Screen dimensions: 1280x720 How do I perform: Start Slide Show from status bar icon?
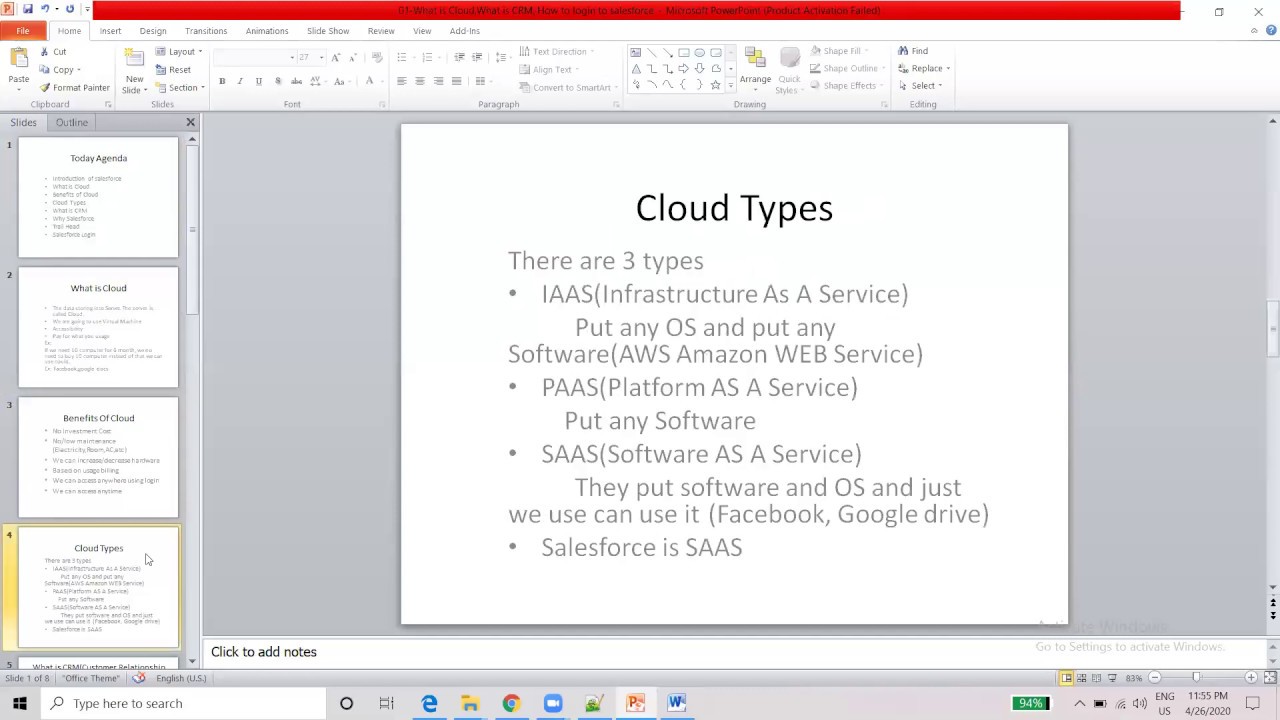pos(1112,678)
